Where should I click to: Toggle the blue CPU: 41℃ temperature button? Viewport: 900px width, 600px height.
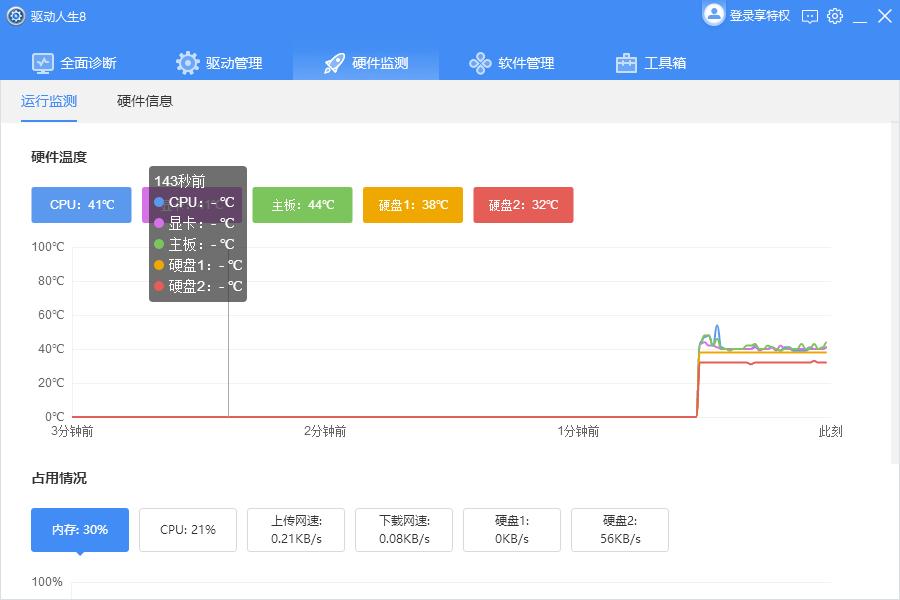point(82,204)
